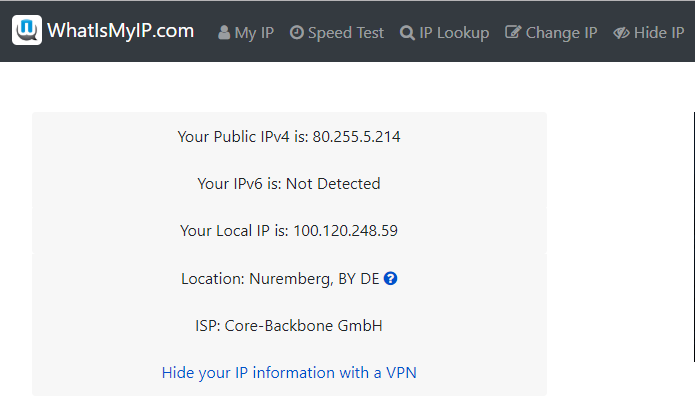
Task: Click the dark vertical scrollbar at right edge
Action: tap(694, 237)
